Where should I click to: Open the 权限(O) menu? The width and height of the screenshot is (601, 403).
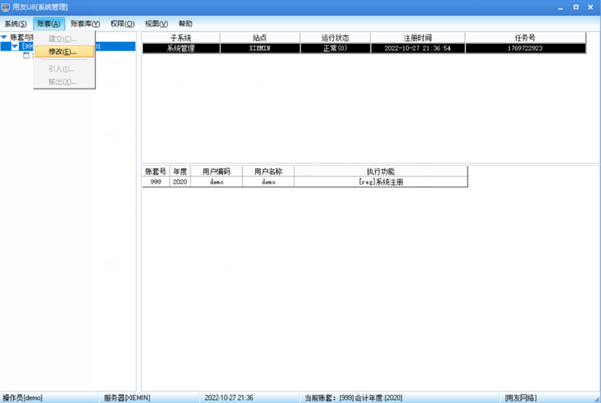[x=122, y=23]
